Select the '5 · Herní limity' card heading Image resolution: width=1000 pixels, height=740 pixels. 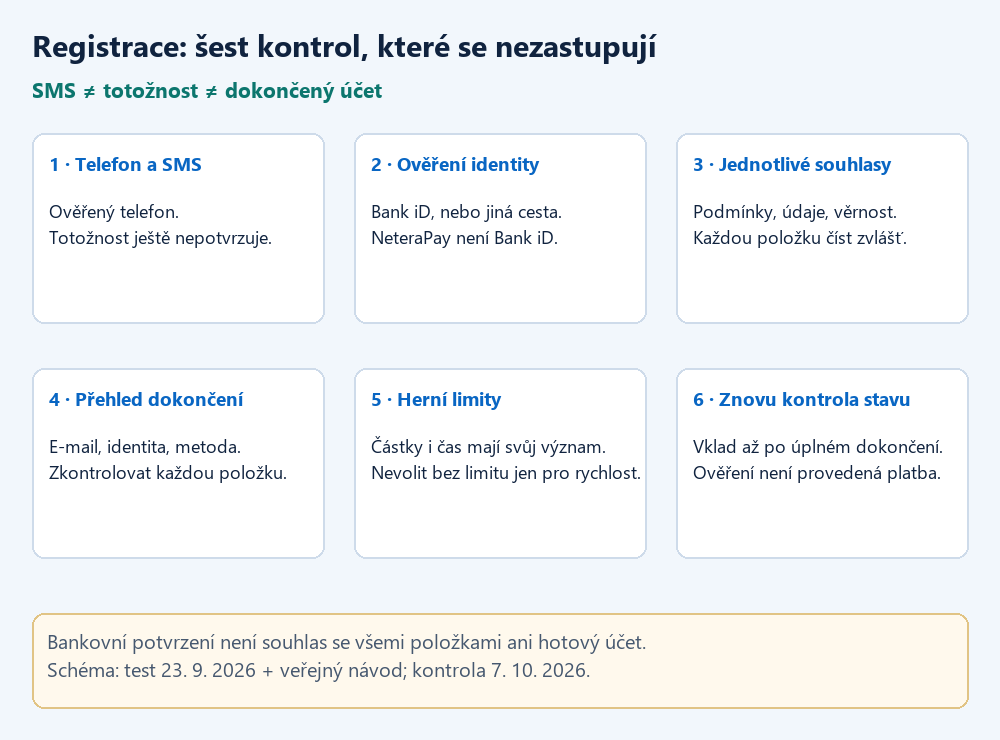(x=436, y=399)
